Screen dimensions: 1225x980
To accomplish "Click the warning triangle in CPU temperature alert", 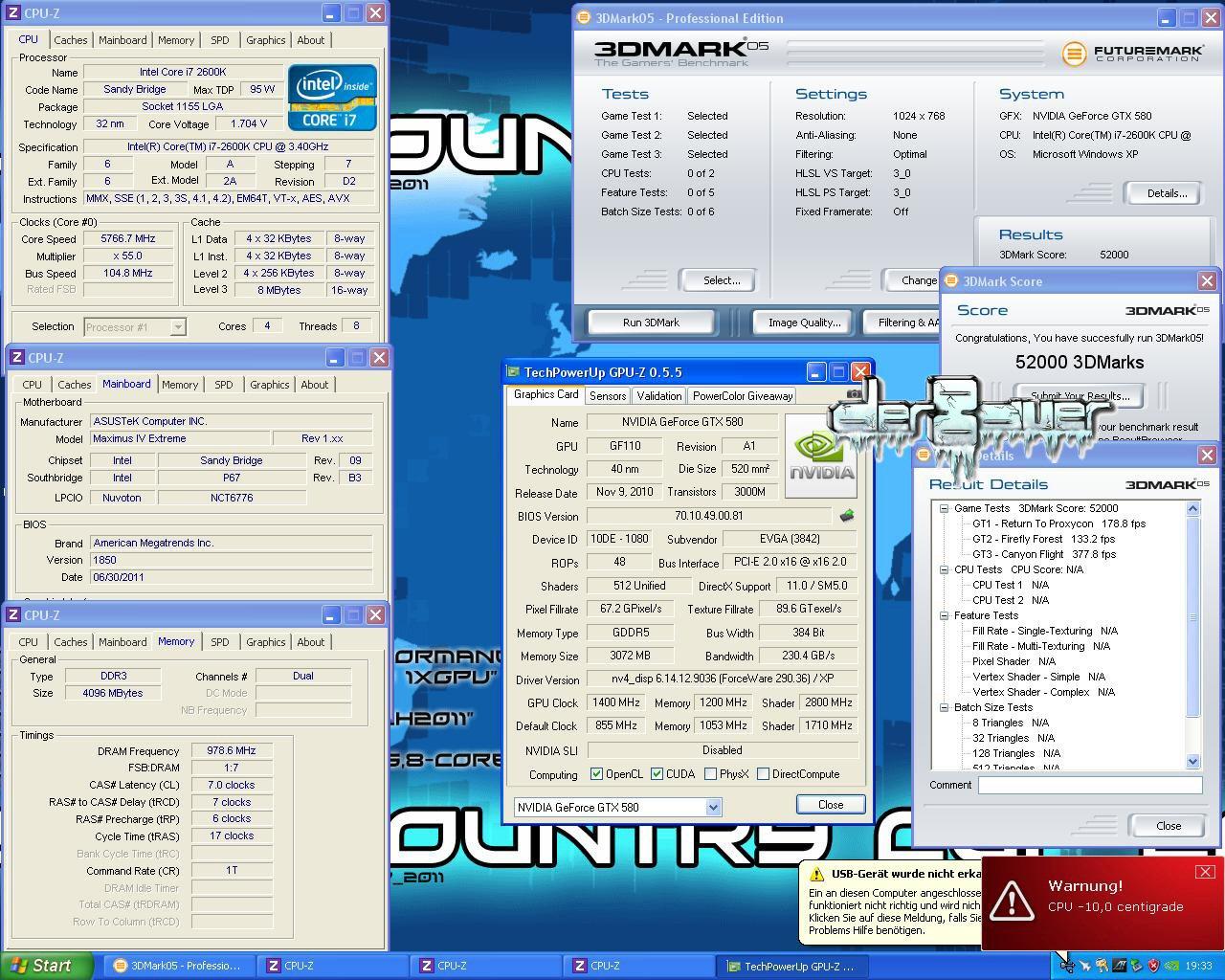I will 1012,900.
